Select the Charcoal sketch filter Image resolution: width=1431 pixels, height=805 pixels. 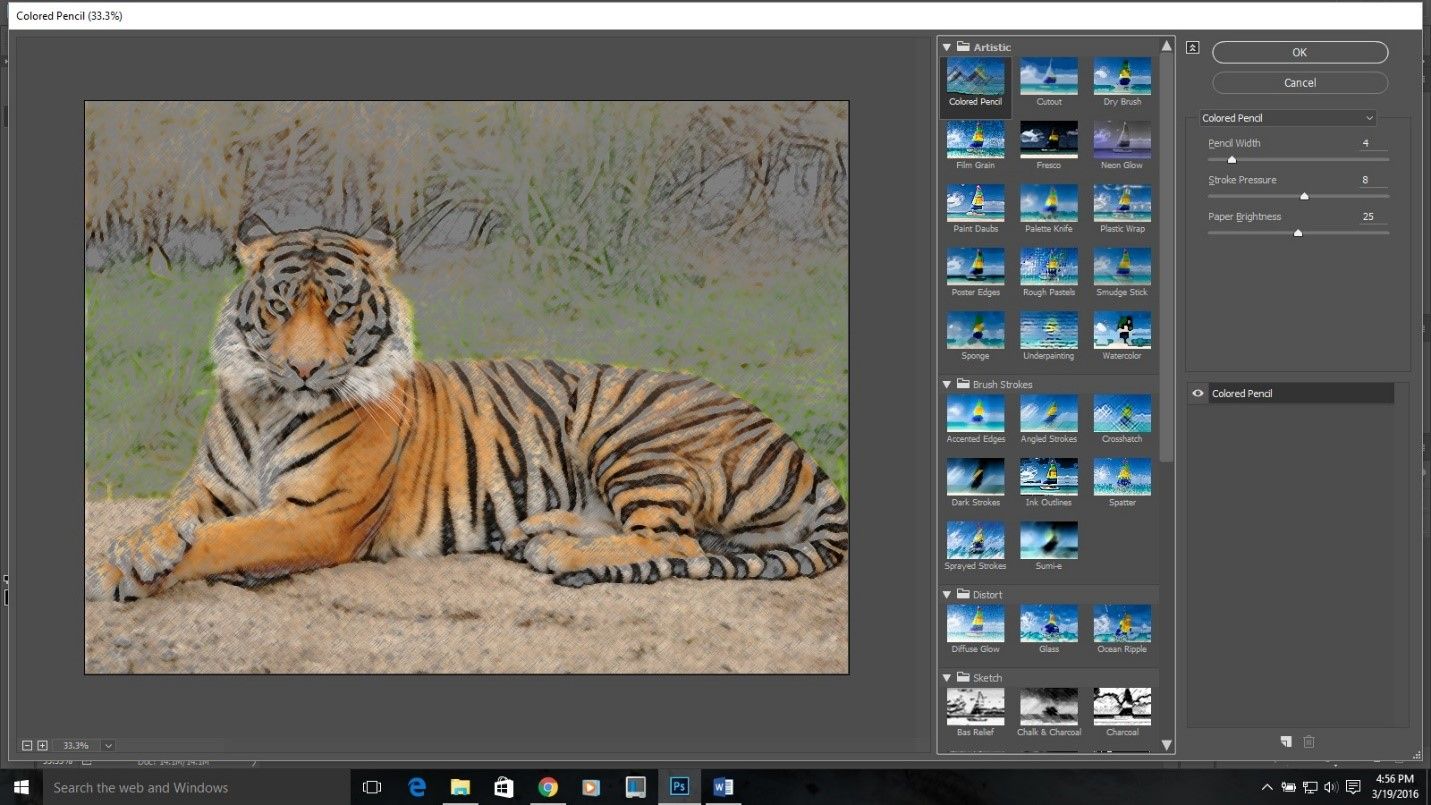click(1121, 707)
